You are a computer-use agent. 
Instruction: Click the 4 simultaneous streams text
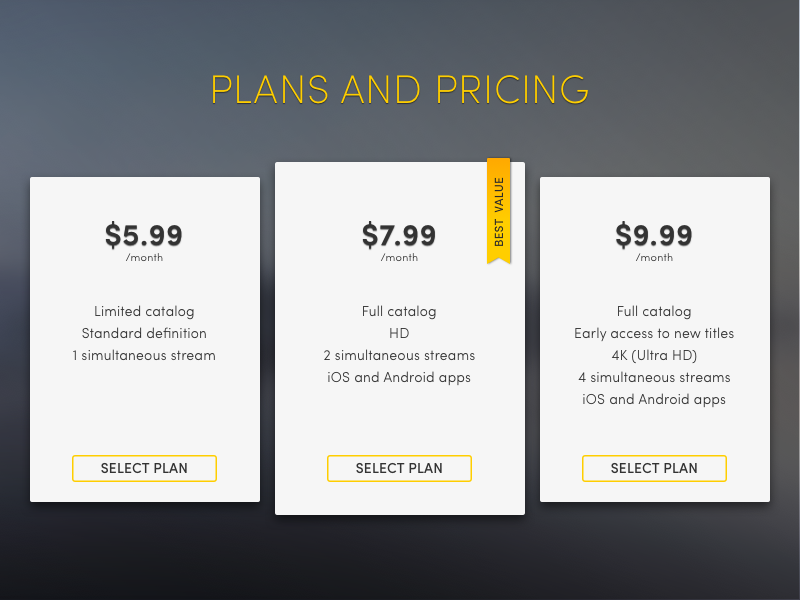654,378
